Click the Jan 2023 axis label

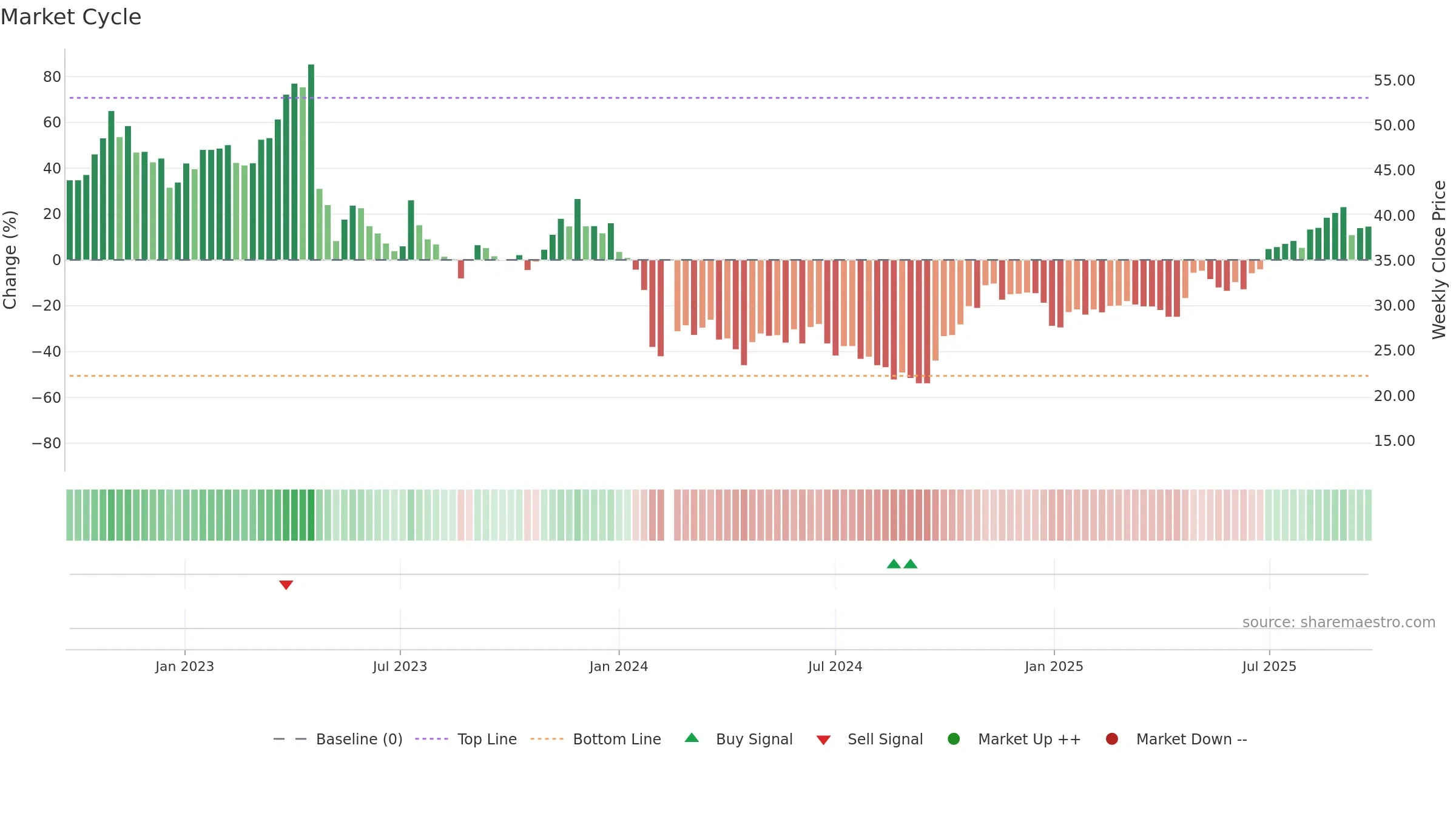184,666
